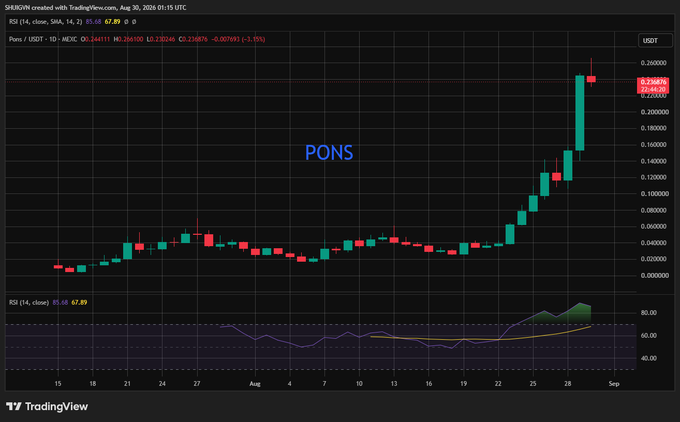Click the 0.260000 price scale label
Viewport: 680px width, 422px height.
pos(654,63)
